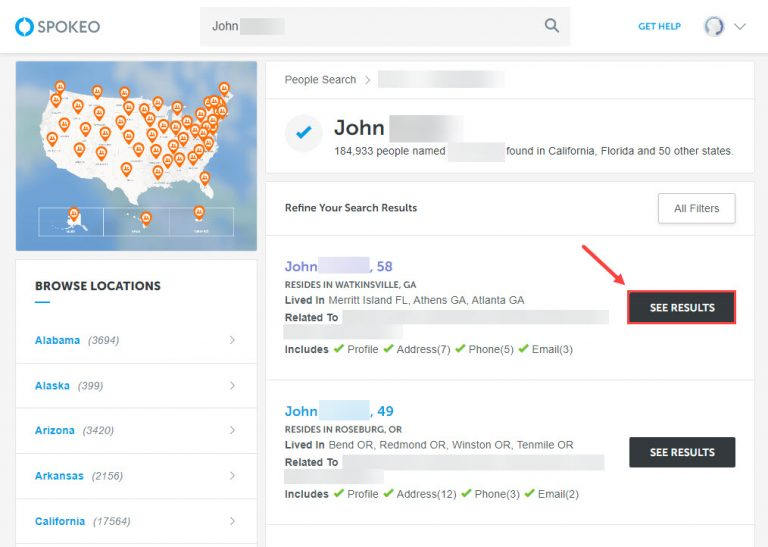Click the search magnifier icon
The height and width of the screenshot is (547, 768).
[552, 26]
